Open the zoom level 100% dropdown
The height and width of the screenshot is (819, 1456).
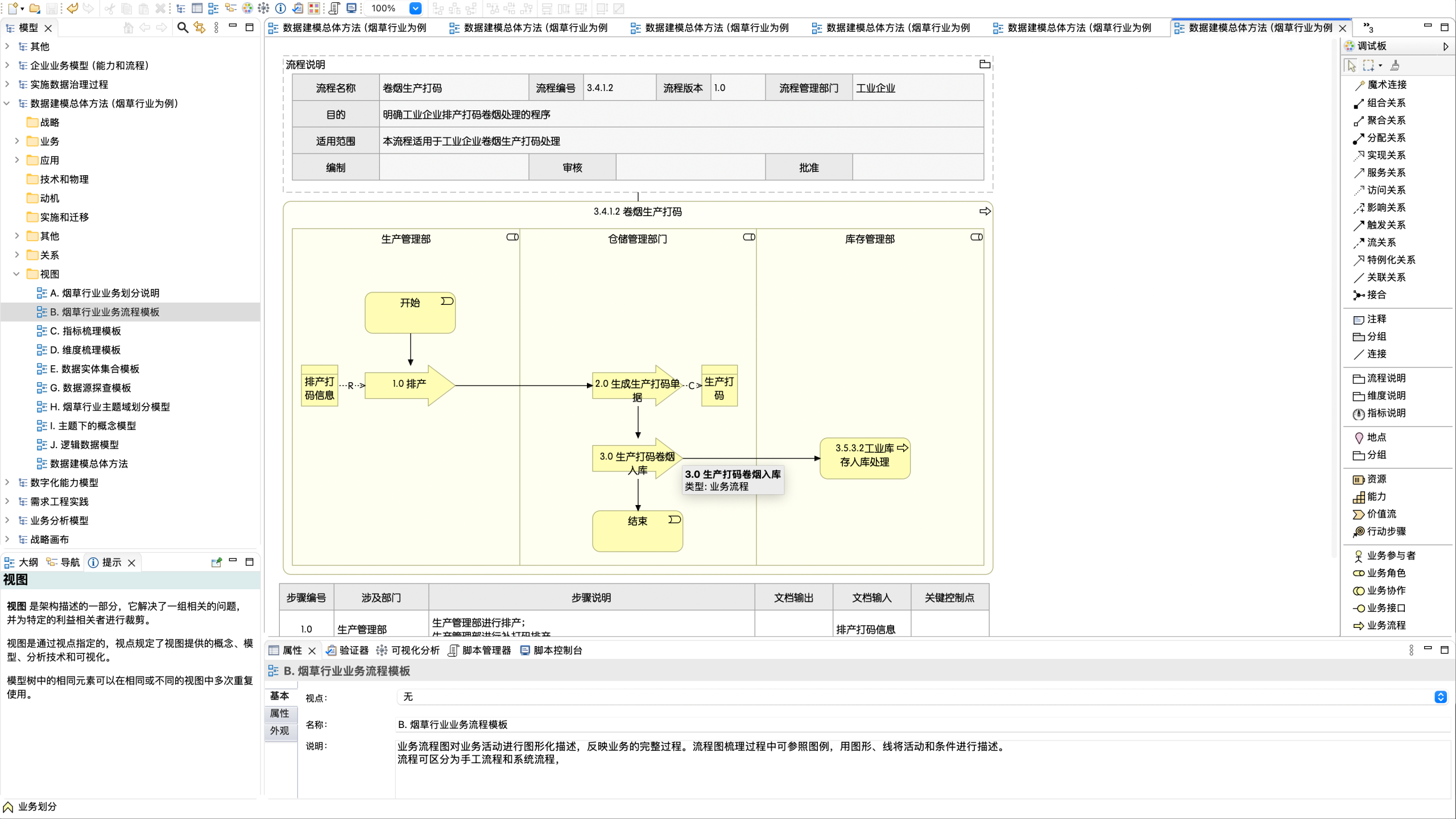tap(415, 9)
